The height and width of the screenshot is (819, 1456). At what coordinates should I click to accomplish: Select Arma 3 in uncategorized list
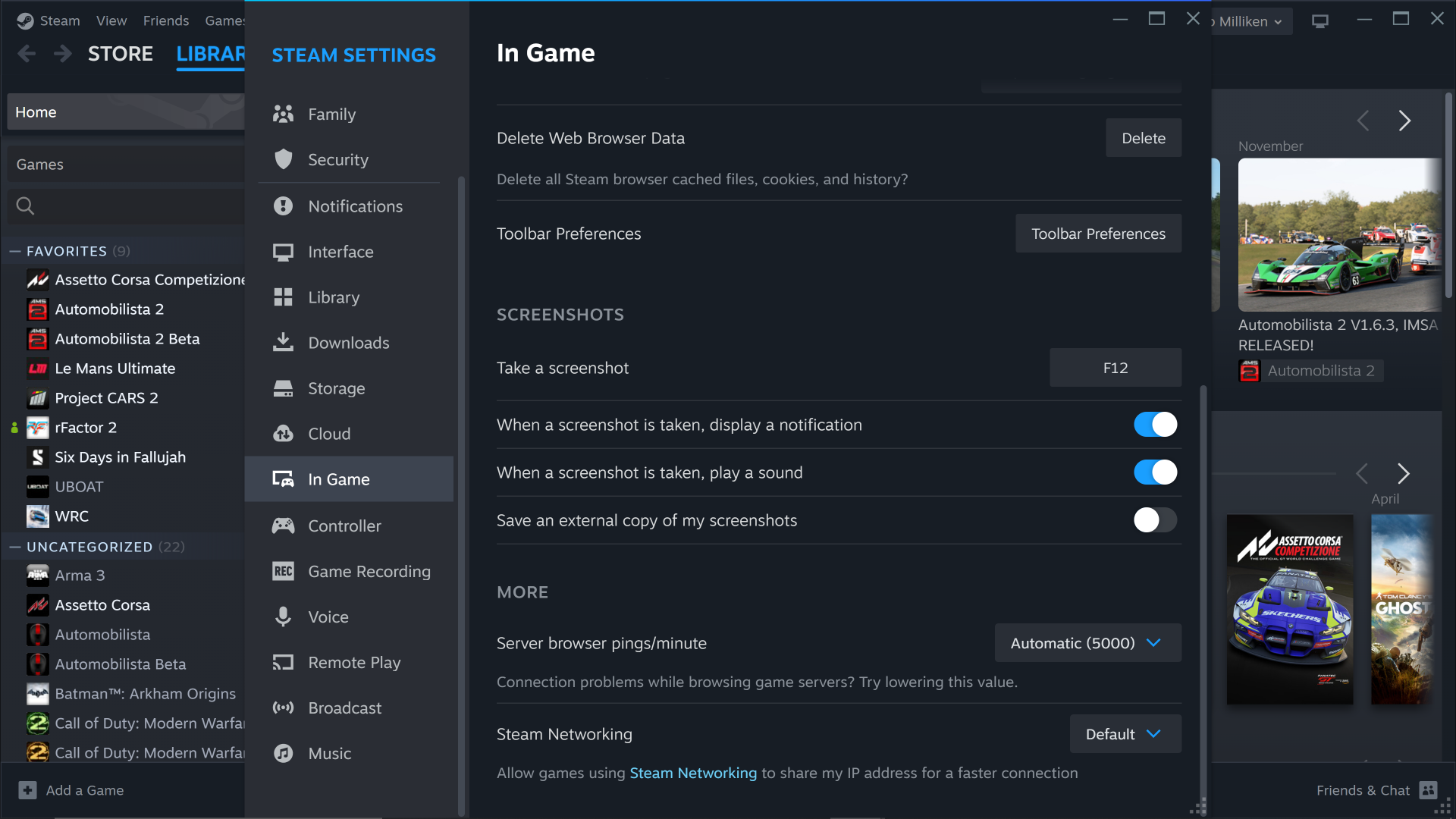[x=80, y=576]
